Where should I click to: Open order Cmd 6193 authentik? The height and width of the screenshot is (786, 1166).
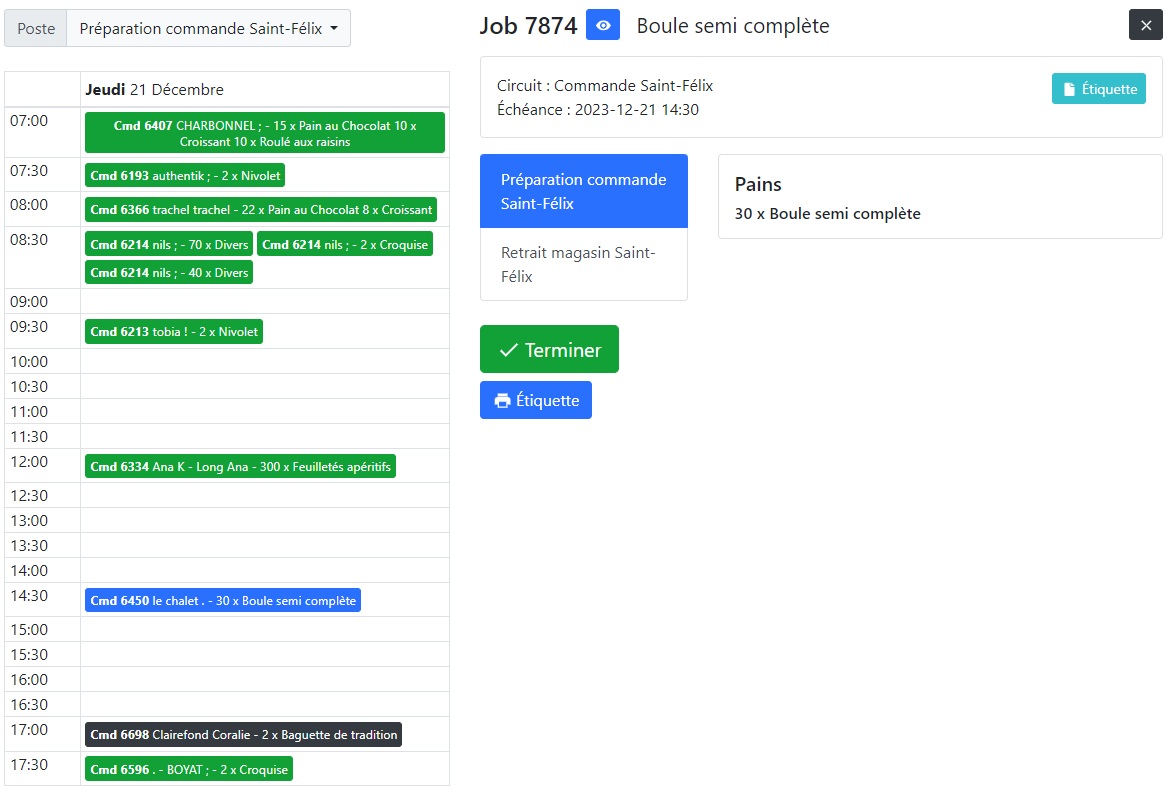coord(185,175)
